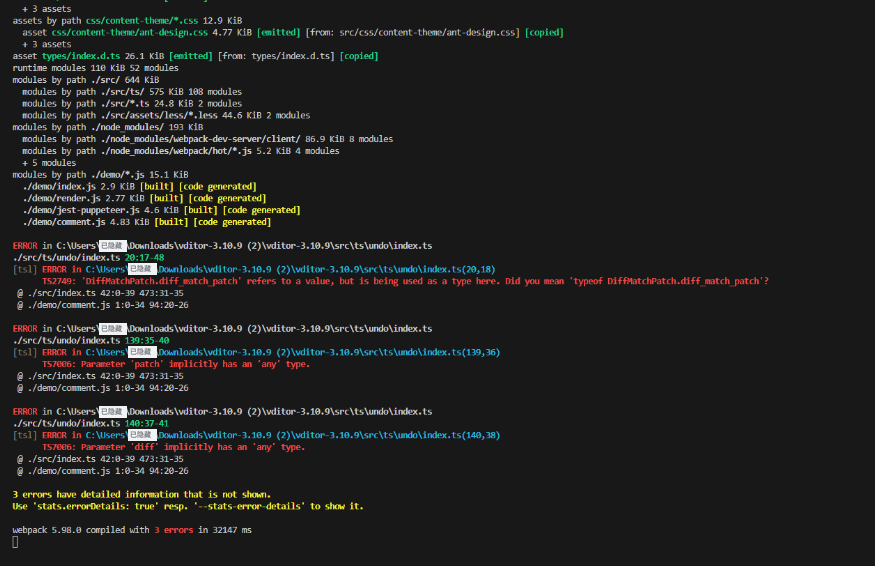
Task: Click the 'stats.errorDetails: true' hint line
Action: [188, 506]
